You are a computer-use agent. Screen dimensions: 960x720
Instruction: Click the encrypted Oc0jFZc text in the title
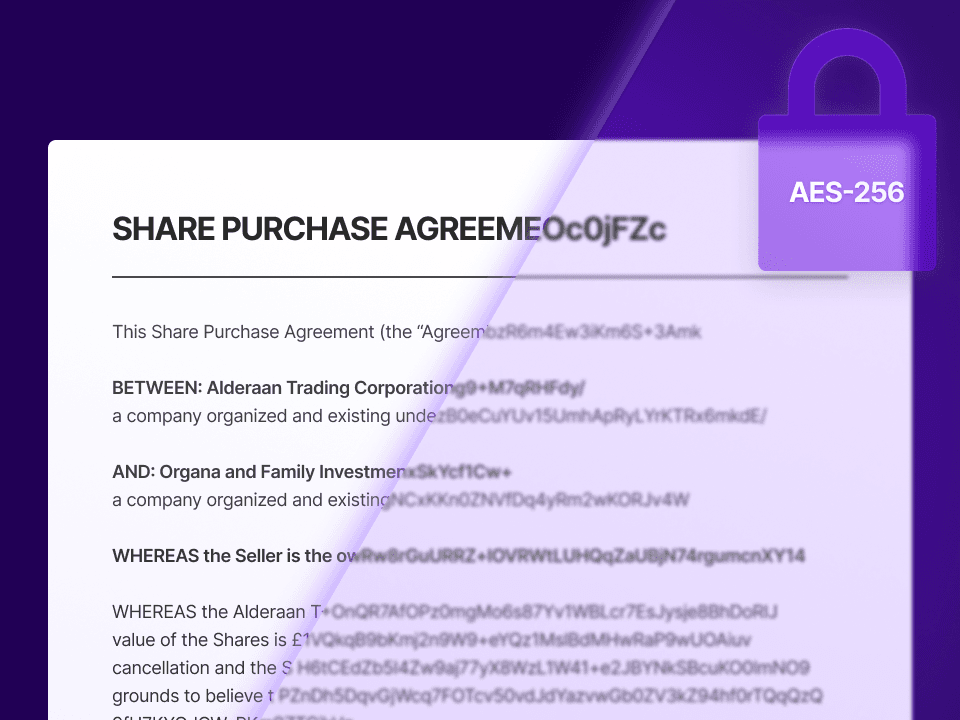(604, 229)
